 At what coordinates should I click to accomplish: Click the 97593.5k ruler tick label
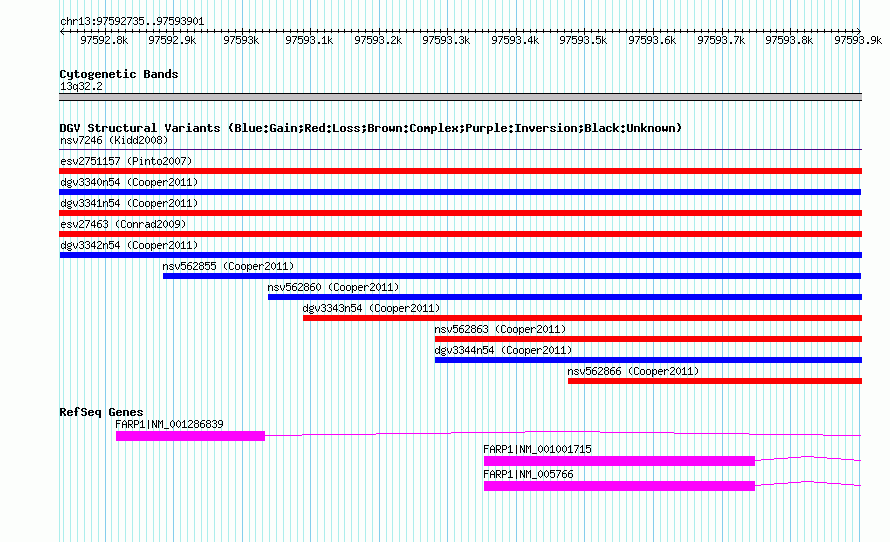(x=583, y=40)
